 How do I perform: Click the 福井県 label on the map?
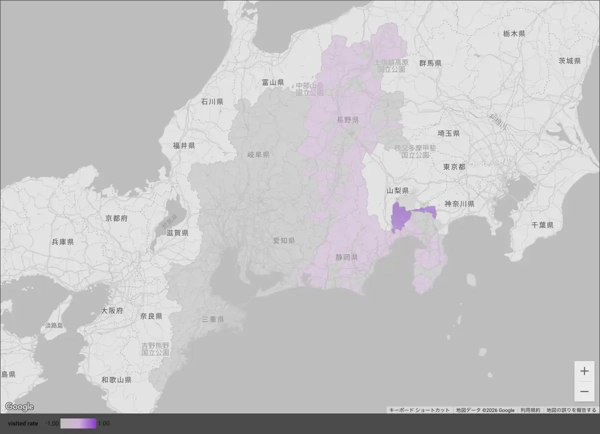184,145
